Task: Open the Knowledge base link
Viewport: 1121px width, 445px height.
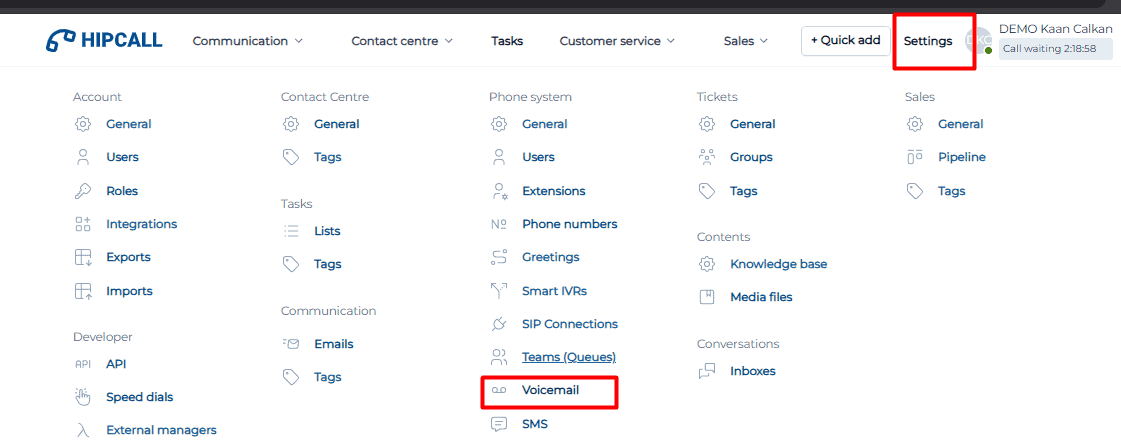Action: coord(778,264)
